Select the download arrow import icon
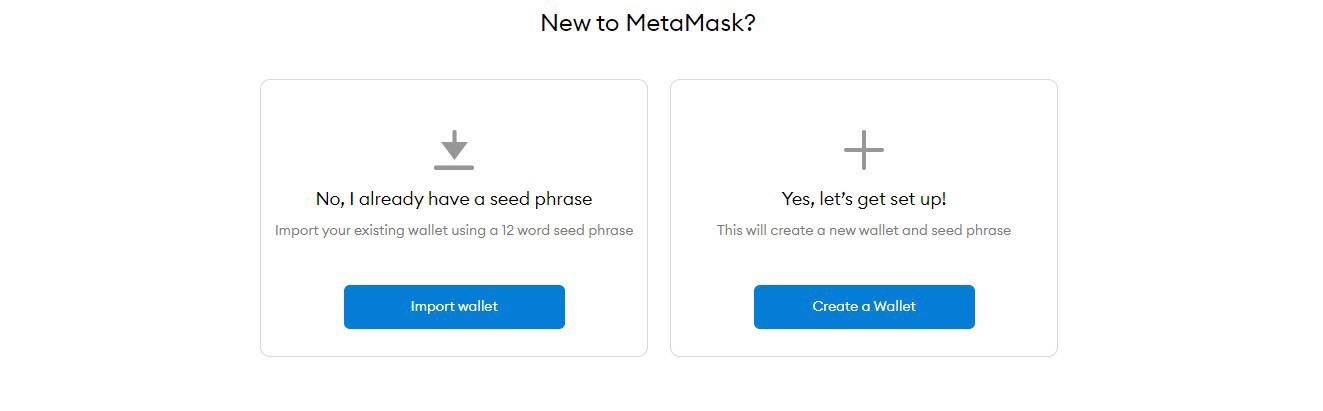This screenshot has height=411, width=1323. coord(454,150)
